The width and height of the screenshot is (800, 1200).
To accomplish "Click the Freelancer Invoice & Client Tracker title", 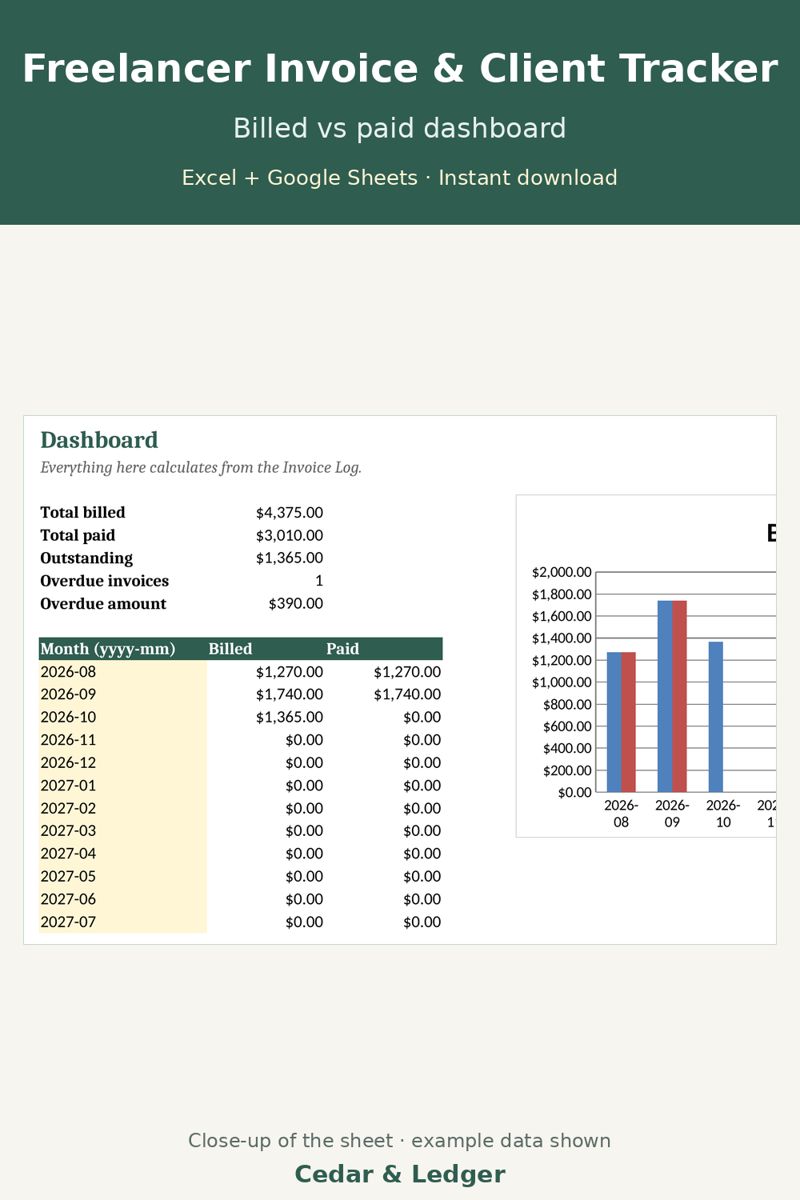I will [x=400, y=69].
